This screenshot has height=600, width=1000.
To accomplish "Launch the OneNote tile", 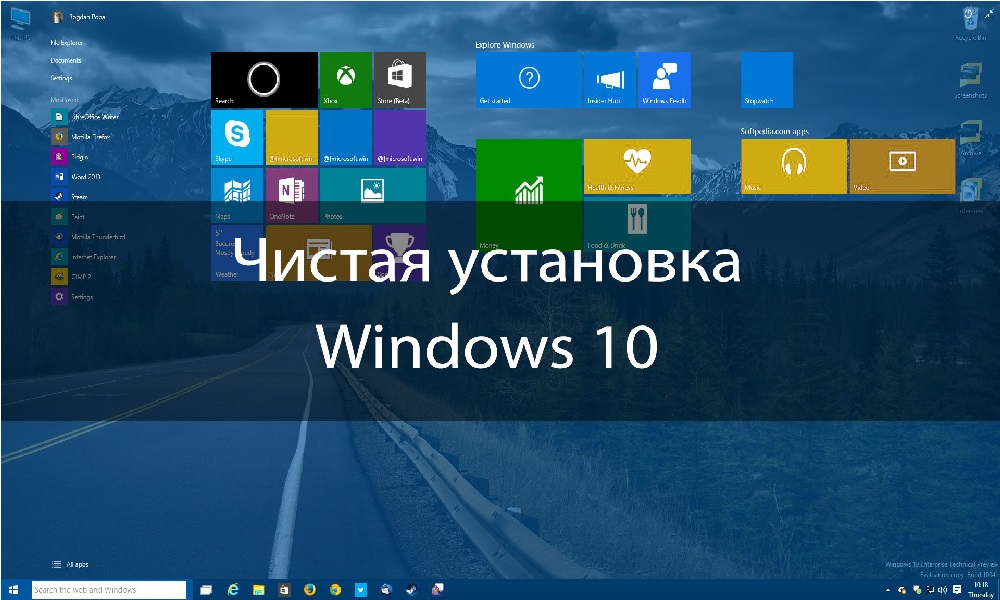I will click(291, 195).
